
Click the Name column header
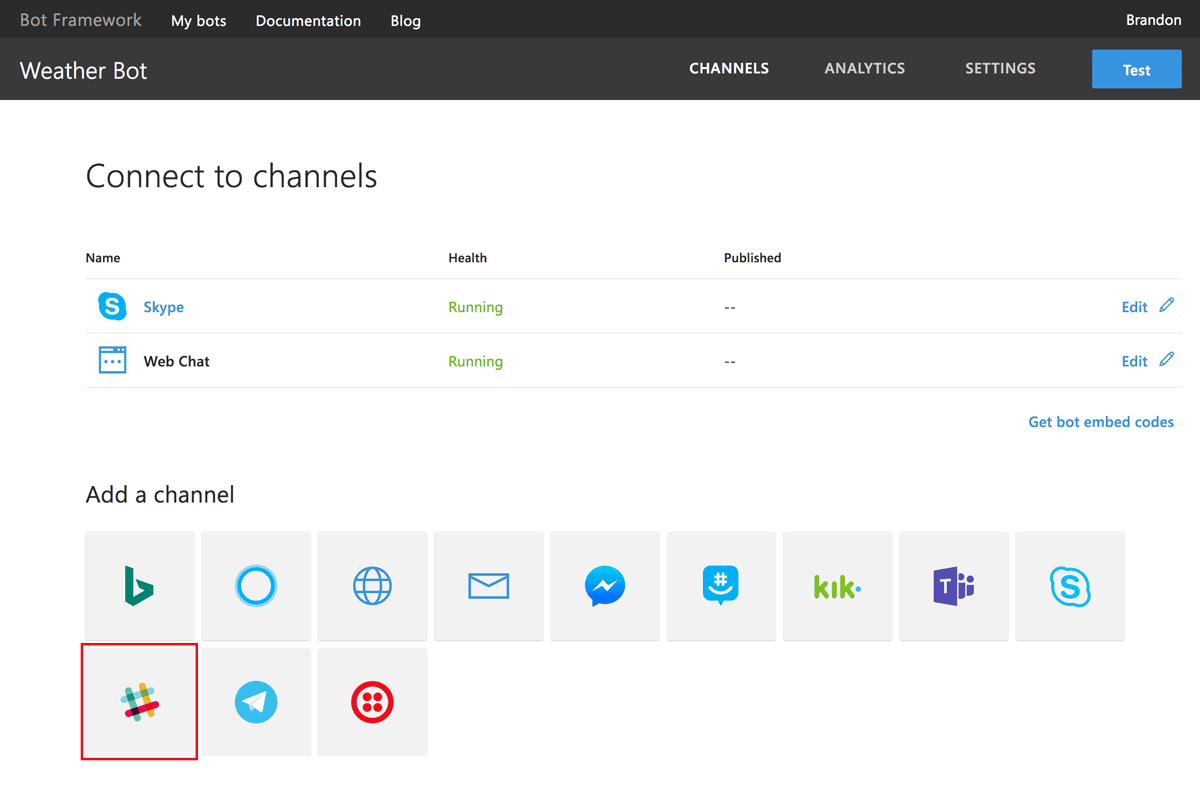click(103, 257)
